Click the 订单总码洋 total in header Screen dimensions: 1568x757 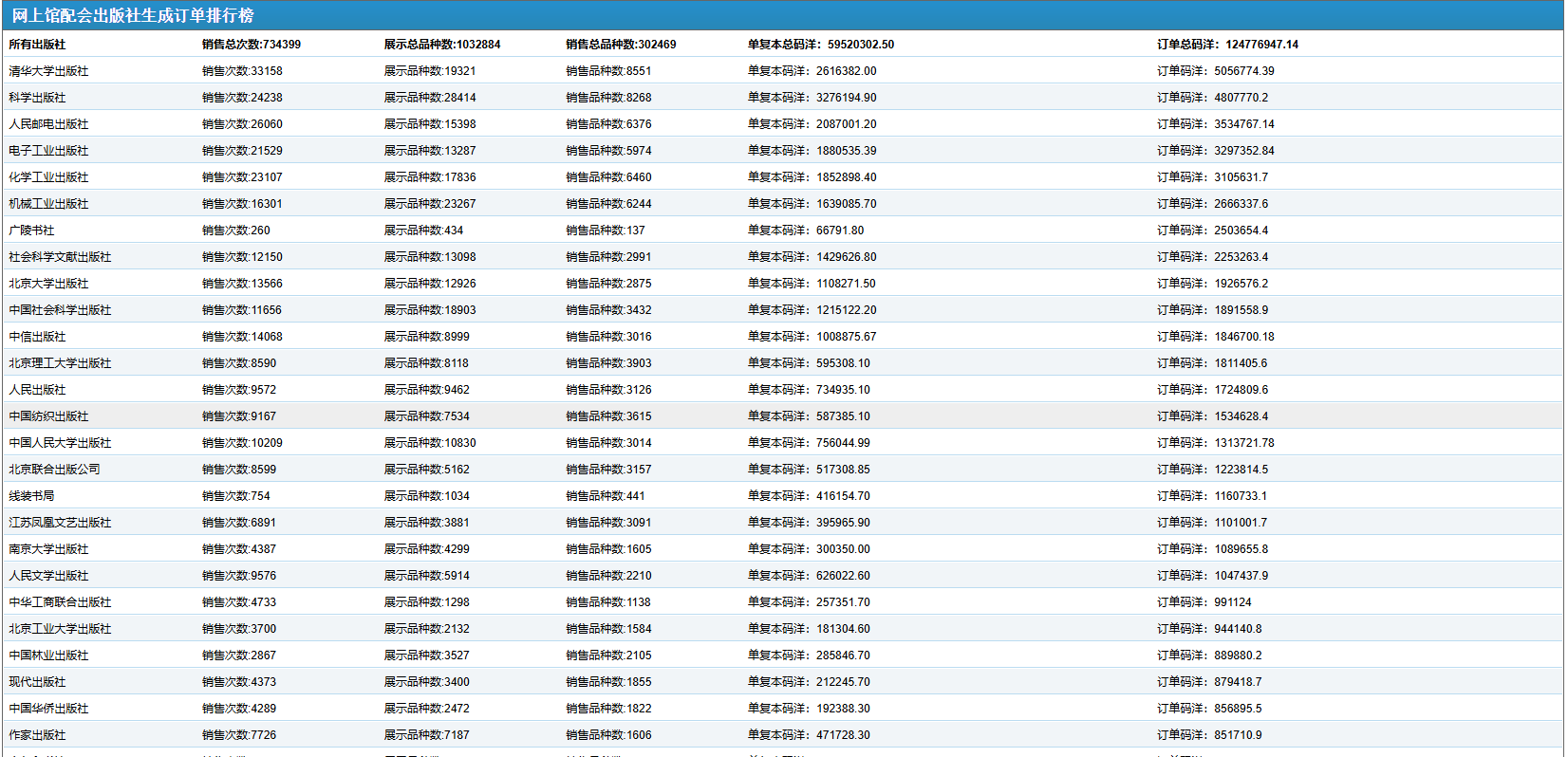pos(1227,45)
